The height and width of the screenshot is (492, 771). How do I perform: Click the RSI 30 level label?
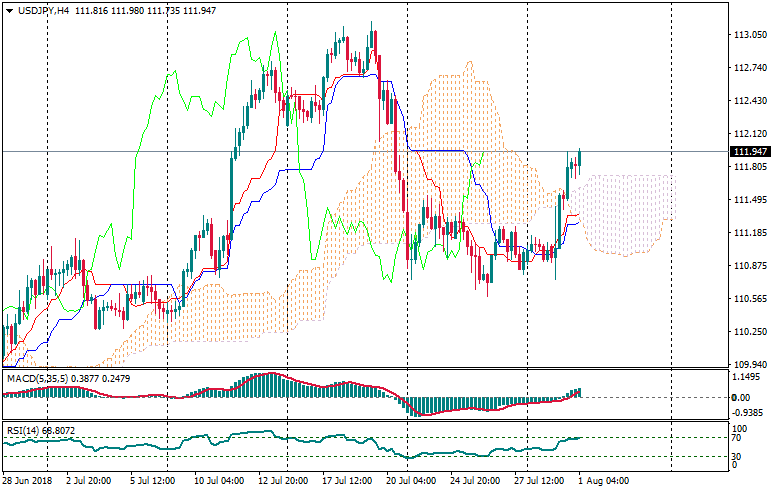coord(738,457)
